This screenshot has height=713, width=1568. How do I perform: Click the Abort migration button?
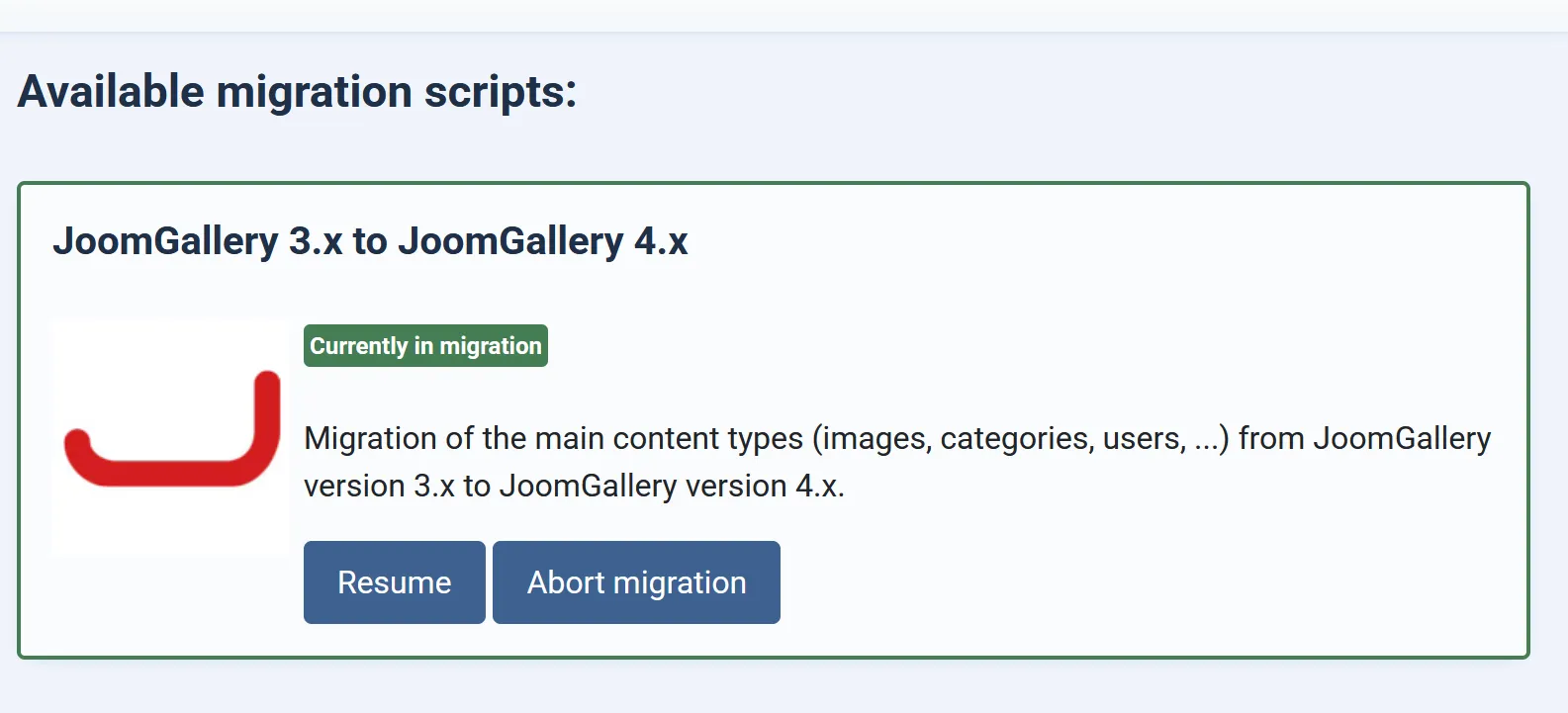[x=636, y=582]
